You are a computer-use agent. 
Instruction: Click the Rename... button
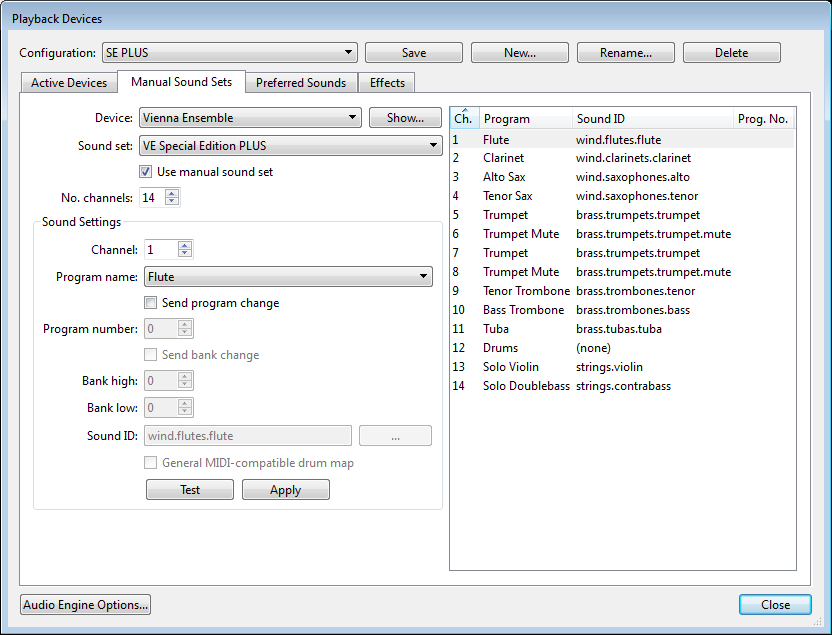click(626, 53)
